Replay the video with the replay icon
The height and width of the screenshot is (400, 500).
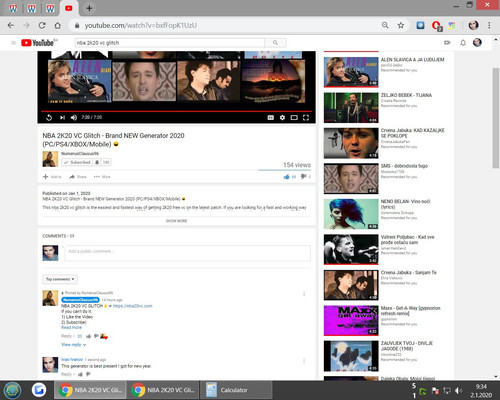49,117
